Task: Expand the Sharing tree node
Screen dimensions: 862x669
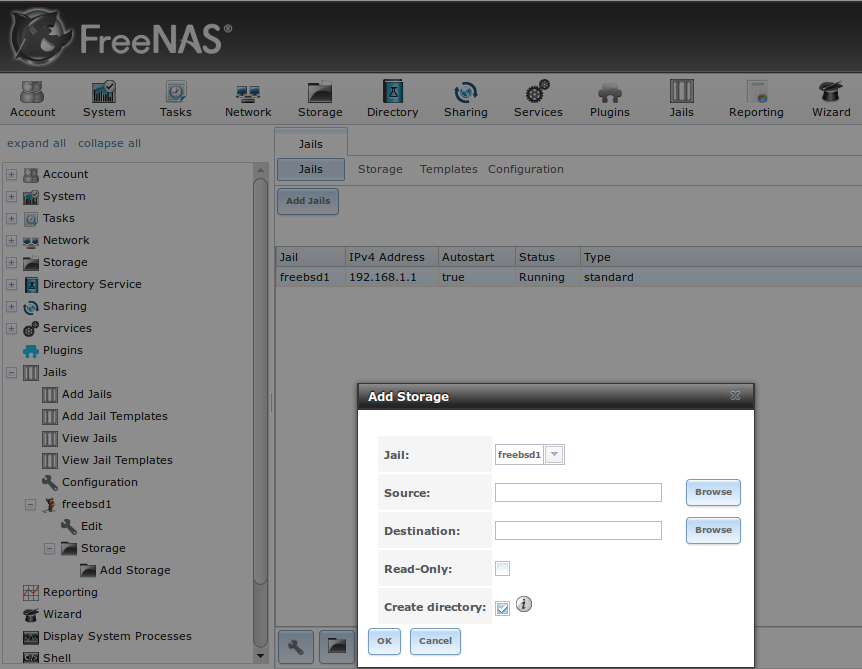Action: pyautogui.click(x=12, y=307)
